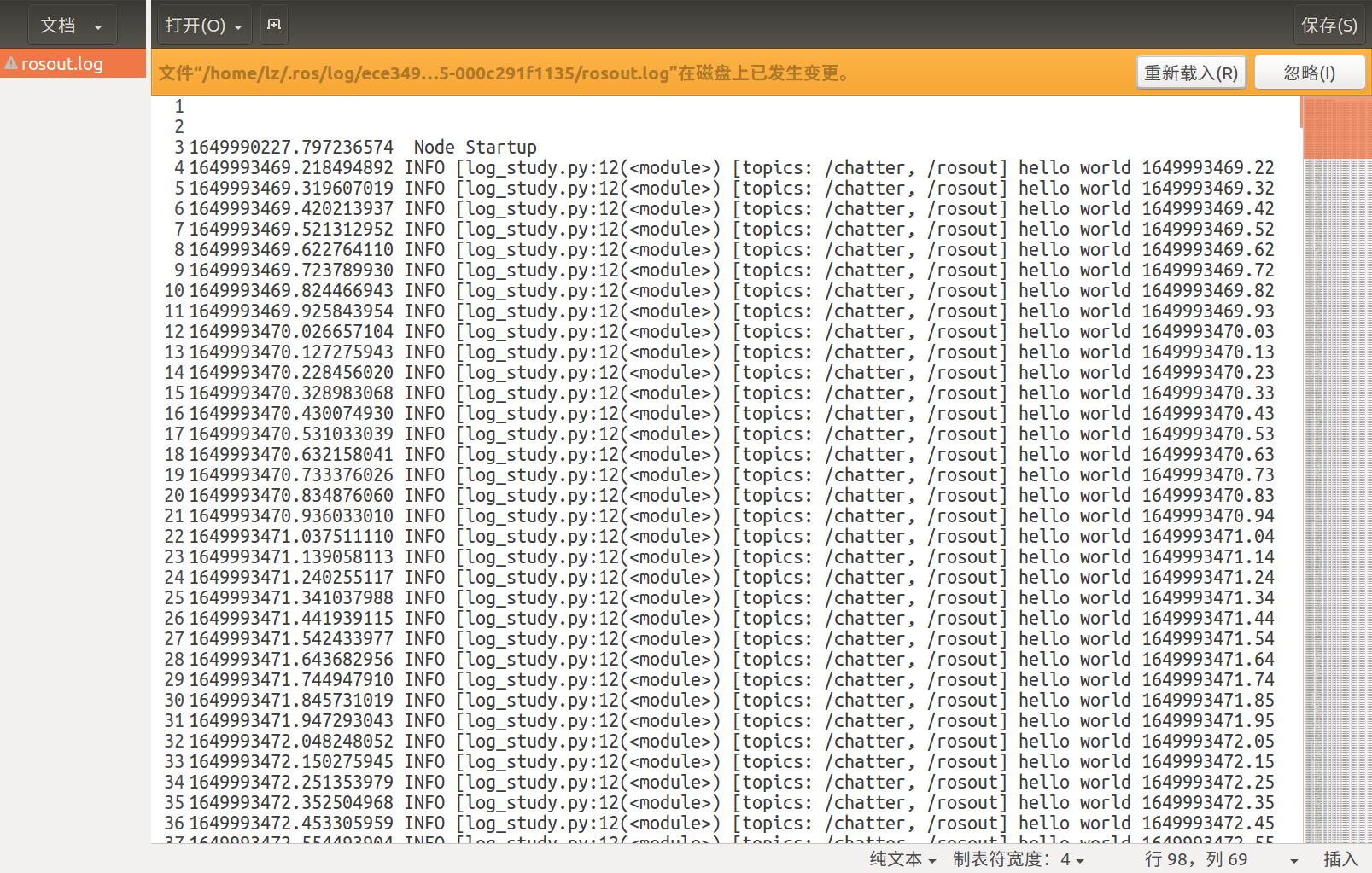
Task: Click the warning triangle beside rosout.log
Action: click(12, 63)
